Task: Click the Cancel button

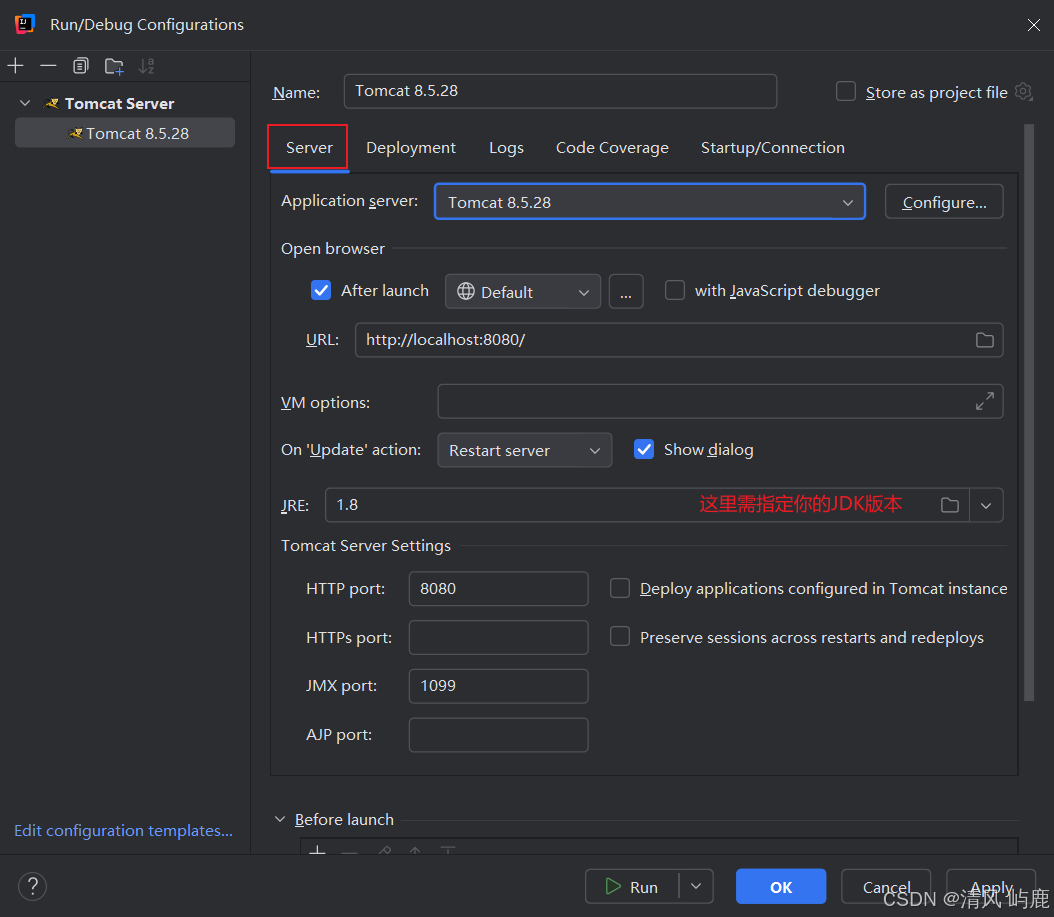Action: (886, 886)
